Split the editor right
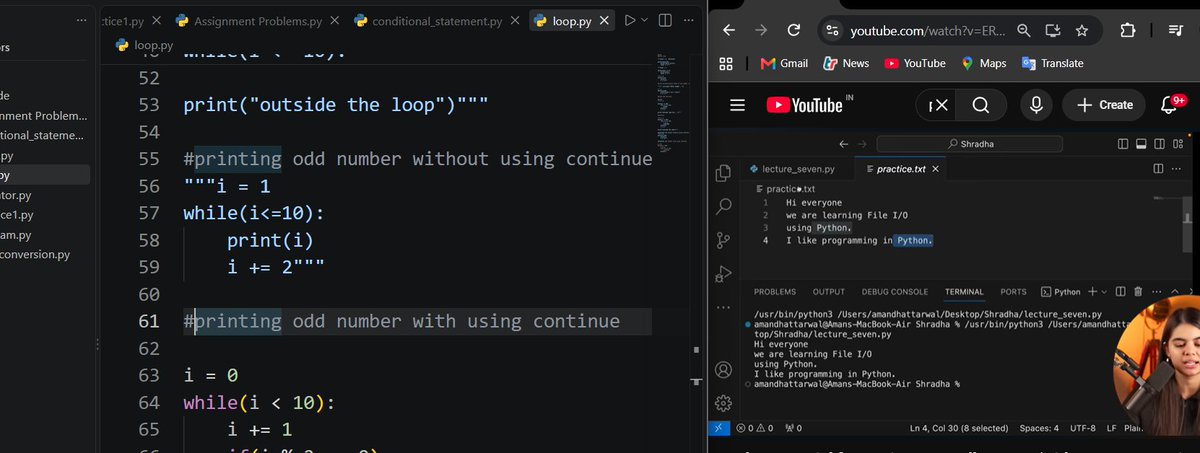This screenshot has width=1200, height=453. pos(666,20)
